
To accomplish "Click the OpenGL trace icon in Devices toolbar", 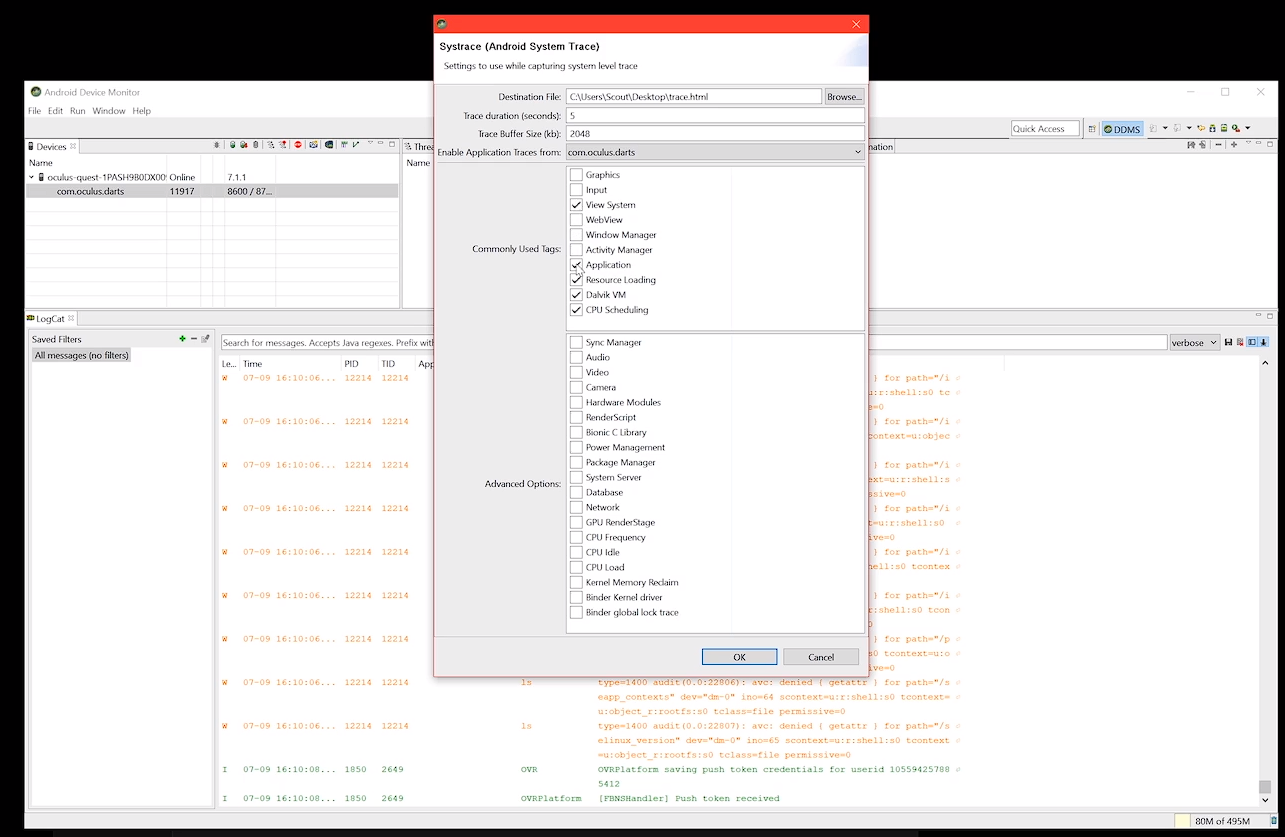I will (x=356, y=145).
